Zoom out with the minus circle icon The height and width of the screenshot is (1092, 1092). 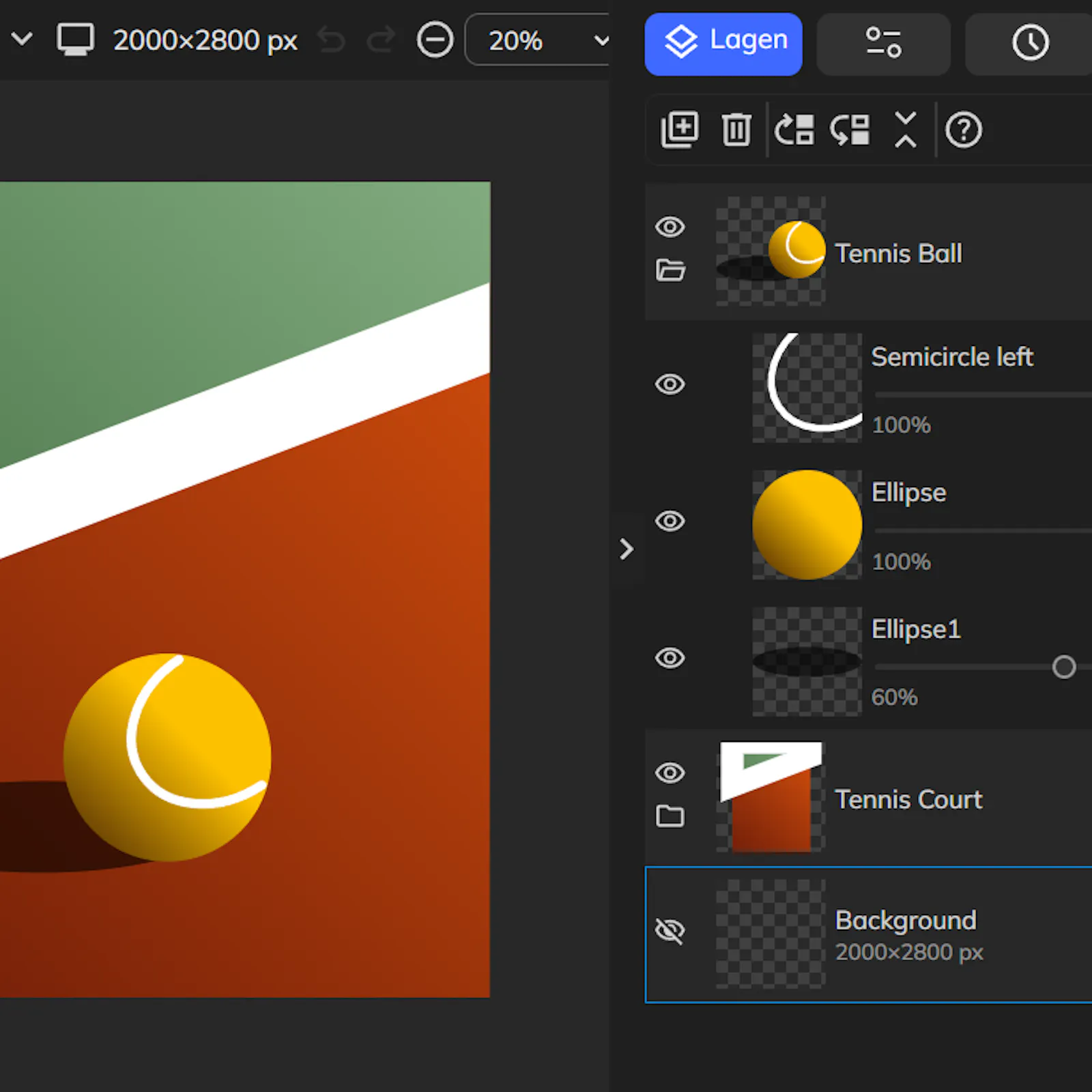coord(435,40)
